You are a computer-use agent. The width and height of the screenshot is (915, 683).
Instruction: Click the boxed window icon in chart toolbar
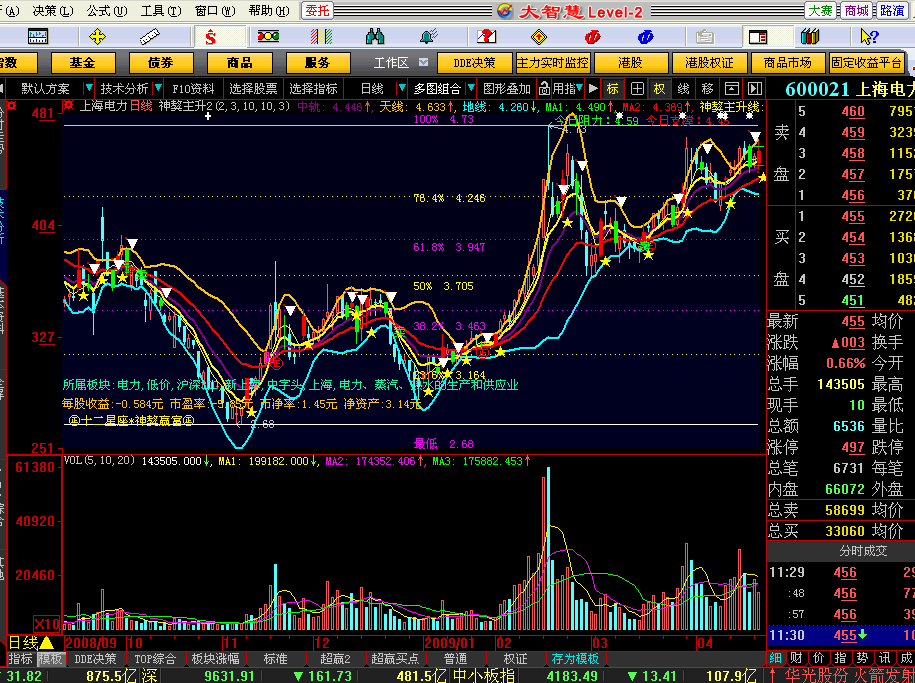[x=731, y=89]
